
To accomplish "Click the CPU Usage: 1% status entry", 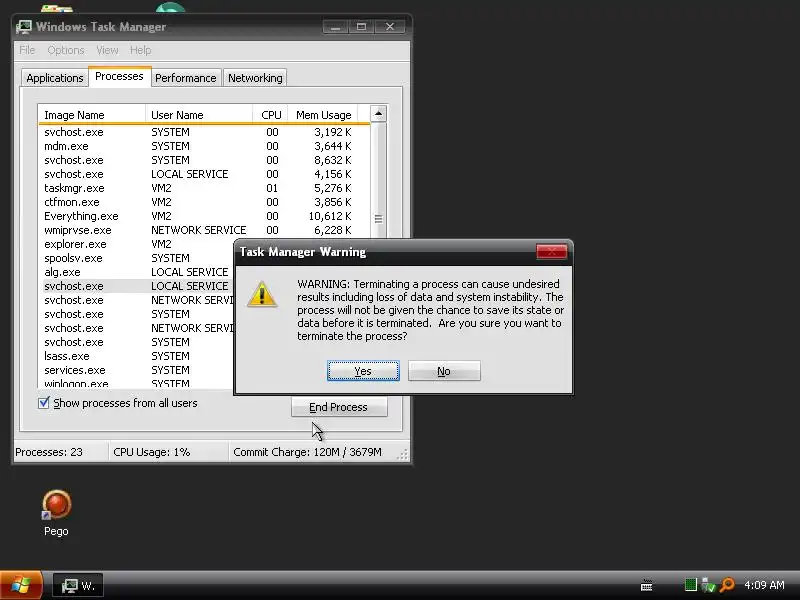I will tap(152, 452).
